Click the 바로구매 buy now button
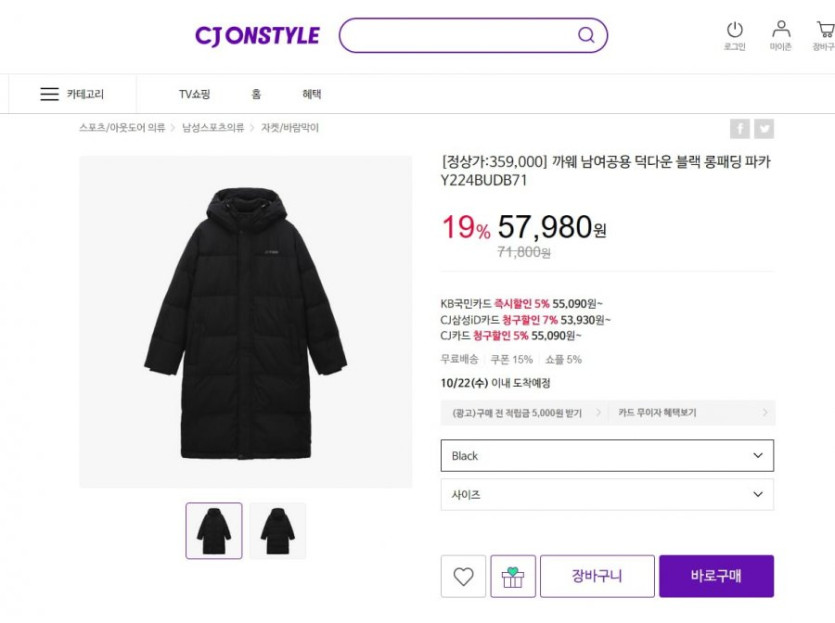835x623 pixels. point(716,576)
